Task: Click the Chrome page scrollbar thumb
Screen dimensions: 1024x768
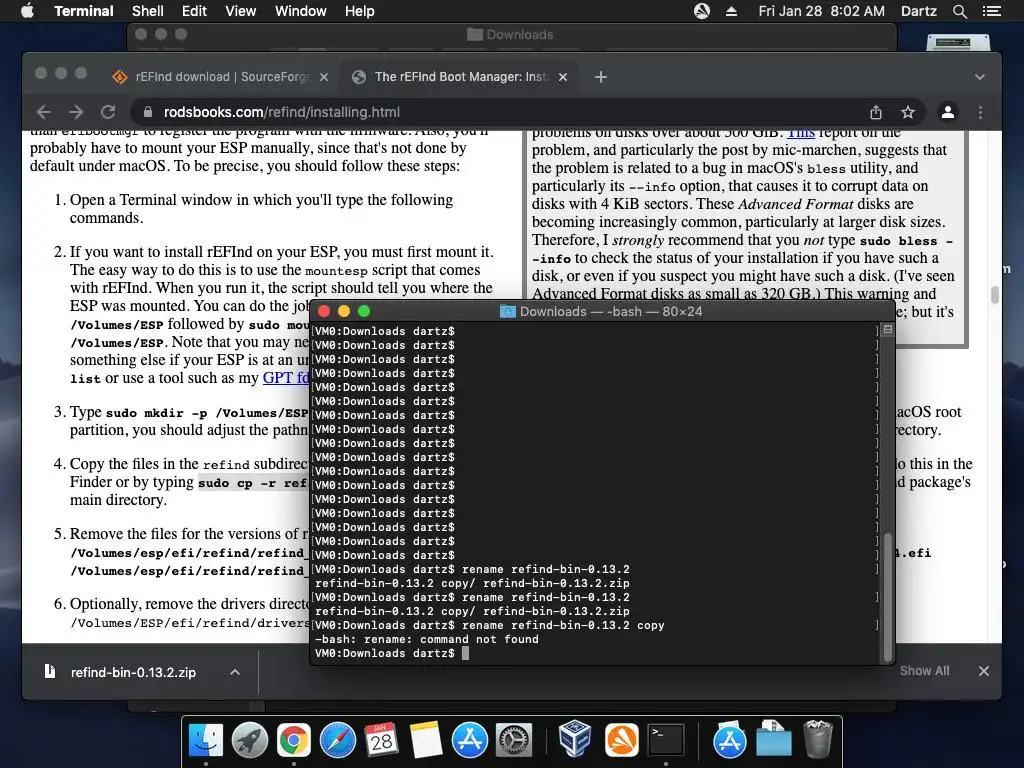Action: (995, 295)
